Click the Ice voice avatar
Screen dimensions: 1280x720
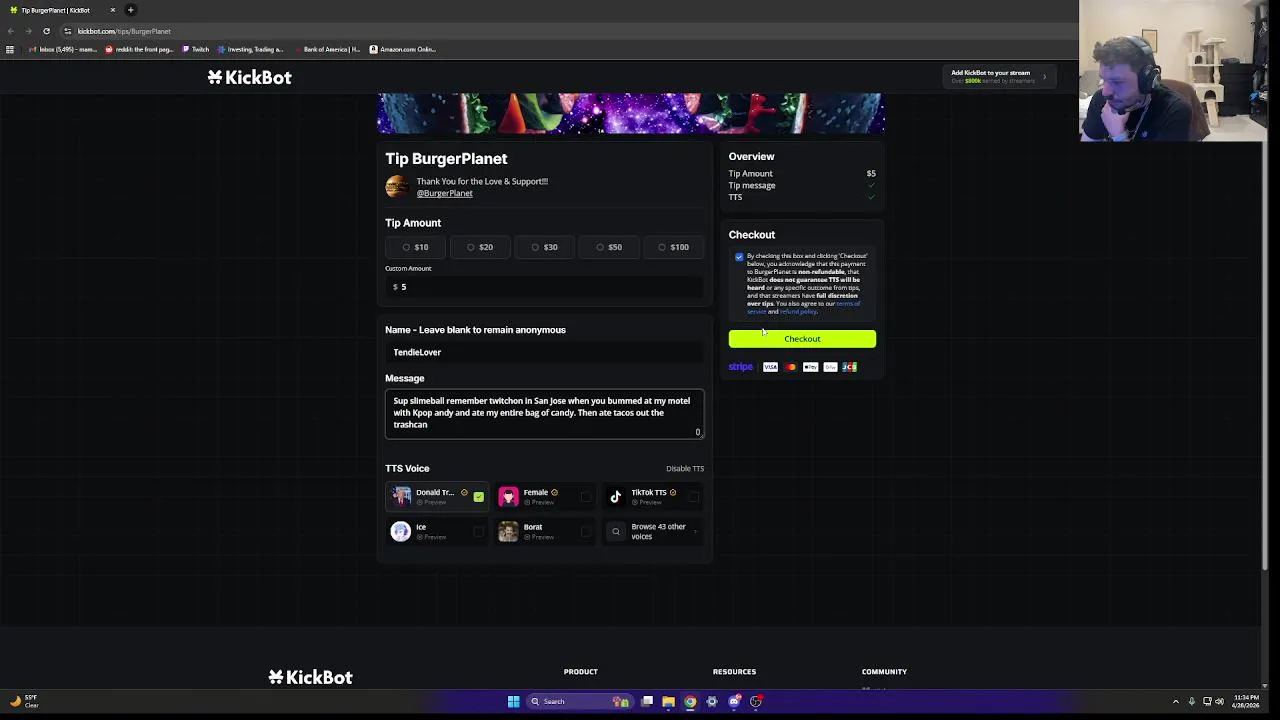tap(401, 531)
